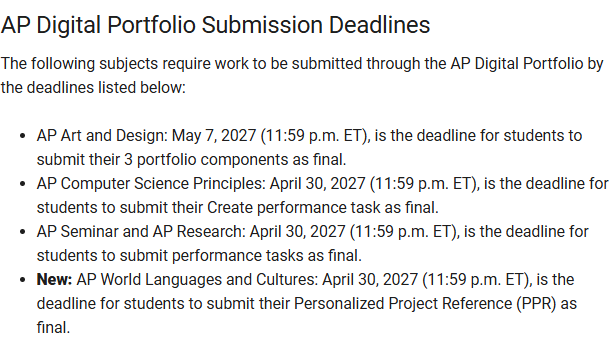Image resolution: width=612 pixels, height=364 pixels.
Task: Click the second bullet point marker
Action: coord(23,184)
